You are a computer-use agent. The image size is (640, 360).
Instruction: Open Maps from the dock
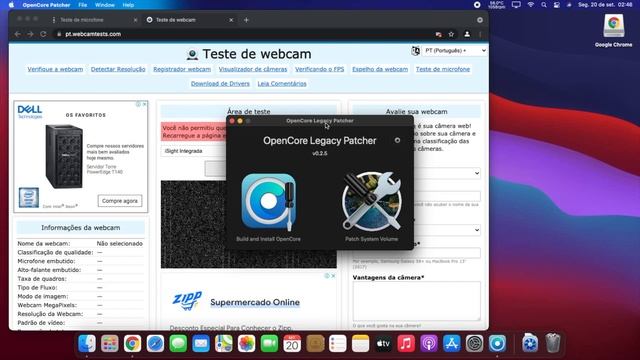tap(224, 344)
